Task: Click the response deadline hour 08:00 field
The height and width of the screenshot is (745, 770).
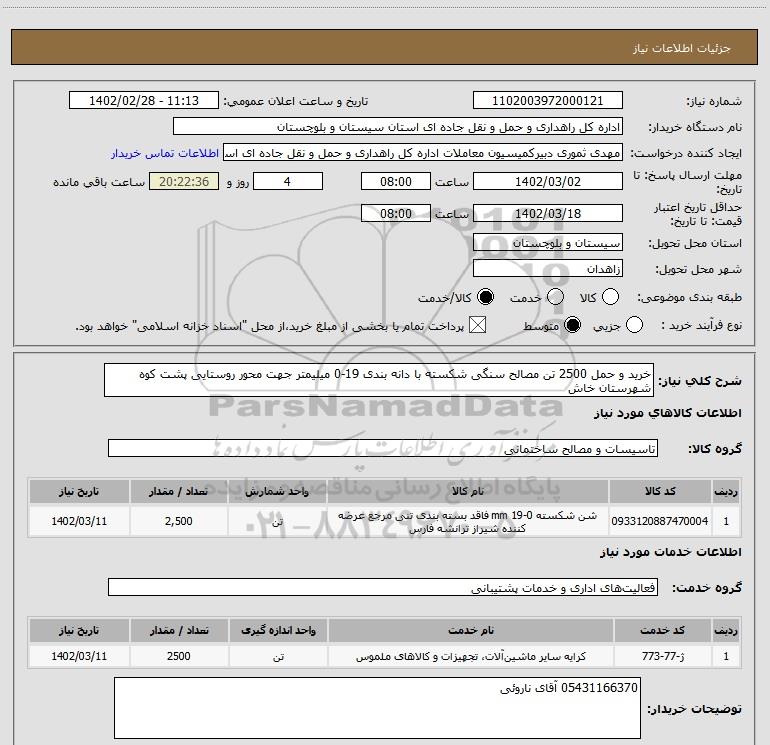Action: (x=396, y=181)
